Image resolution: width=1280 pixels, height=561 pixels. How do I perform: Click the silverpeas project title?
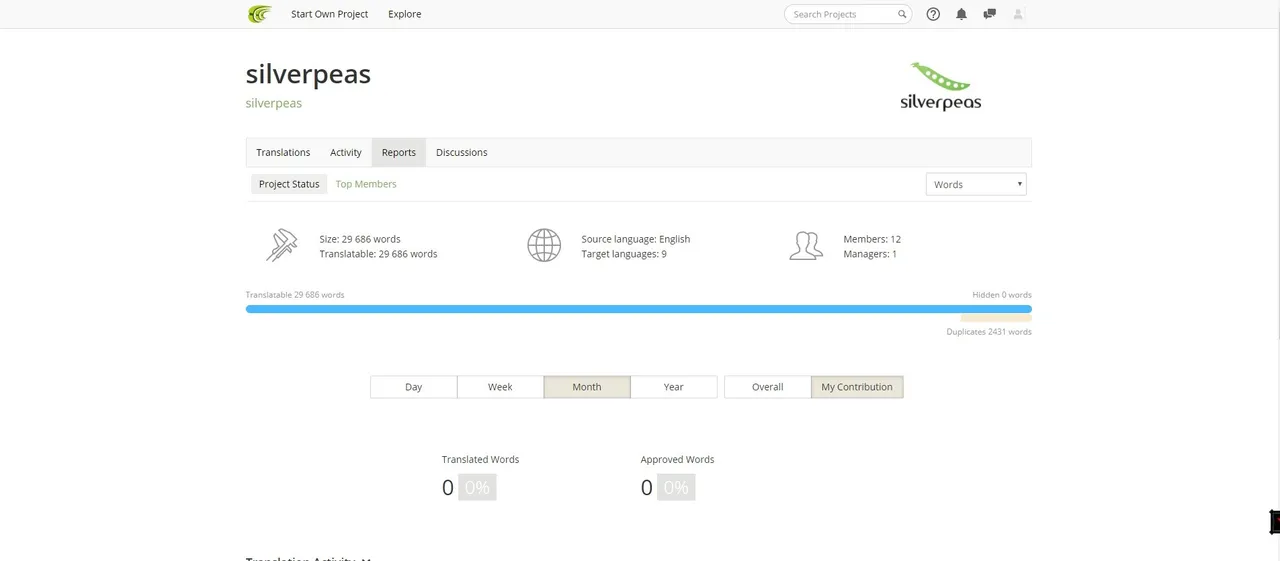(308, 74)
